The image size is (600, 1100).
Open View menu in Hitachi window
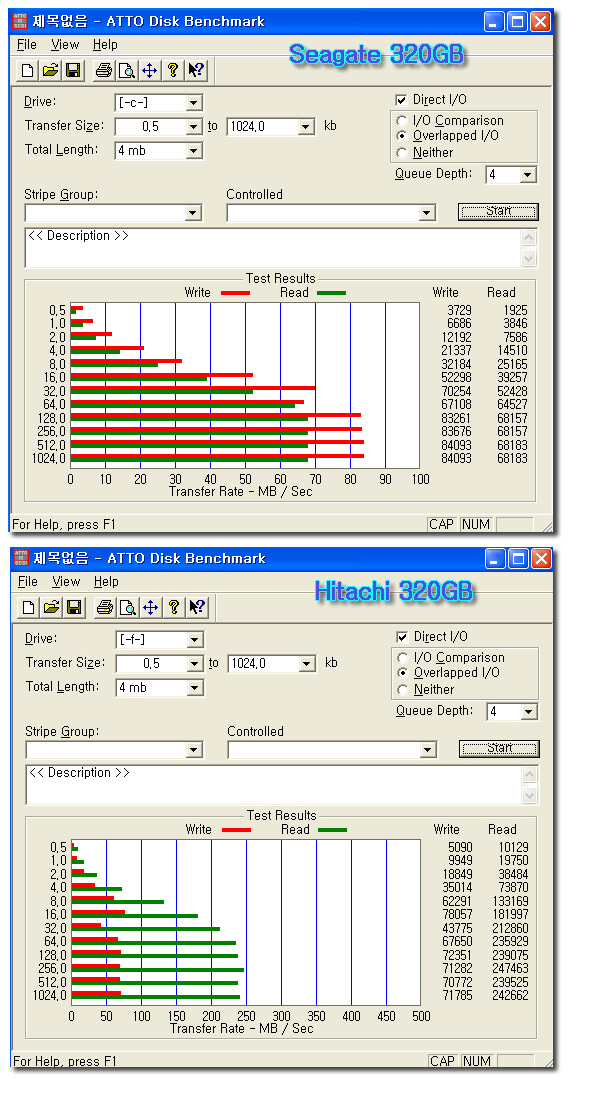tap(65, 582)
